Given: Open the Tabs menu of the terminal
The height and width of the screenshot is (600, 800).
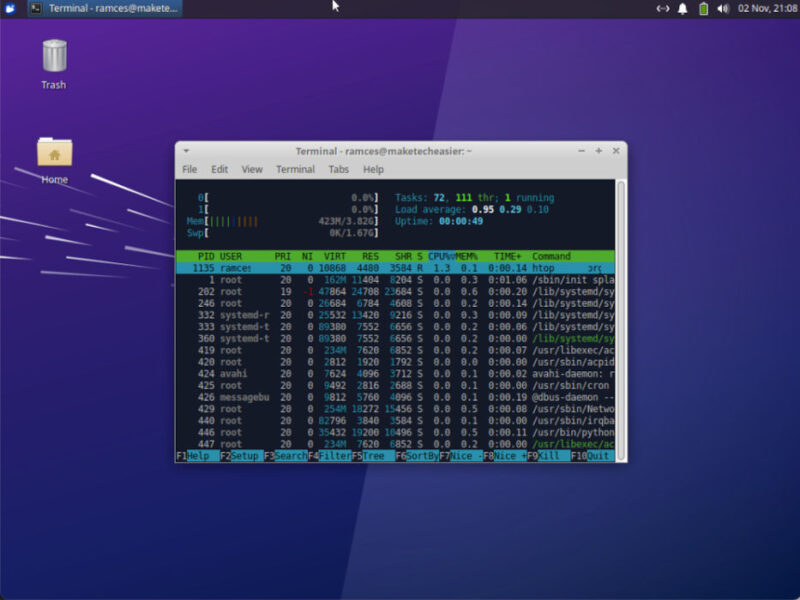Looking at the screenshot, I should pyautogui.click(x=338, y=169).
